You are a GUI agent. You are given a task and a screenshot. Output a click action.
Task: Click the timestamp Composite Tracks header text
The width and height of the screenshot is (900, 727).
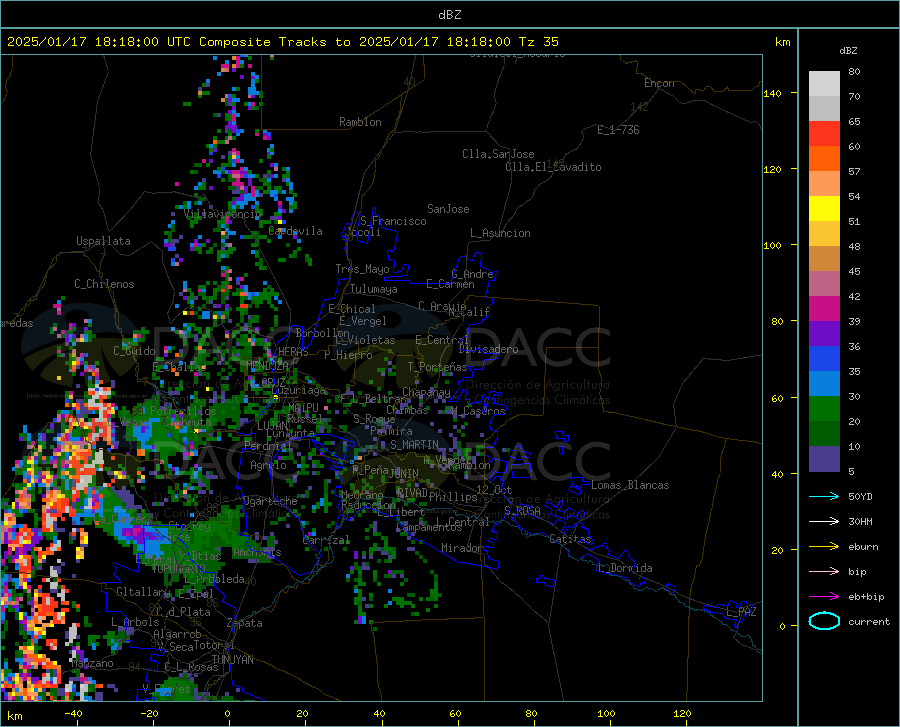(x=282, y=42)
